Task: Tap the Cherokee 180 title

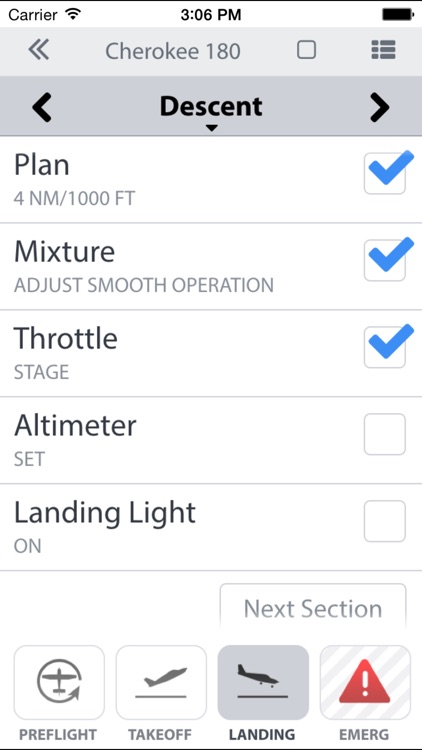Action: (x=173, y=51)
